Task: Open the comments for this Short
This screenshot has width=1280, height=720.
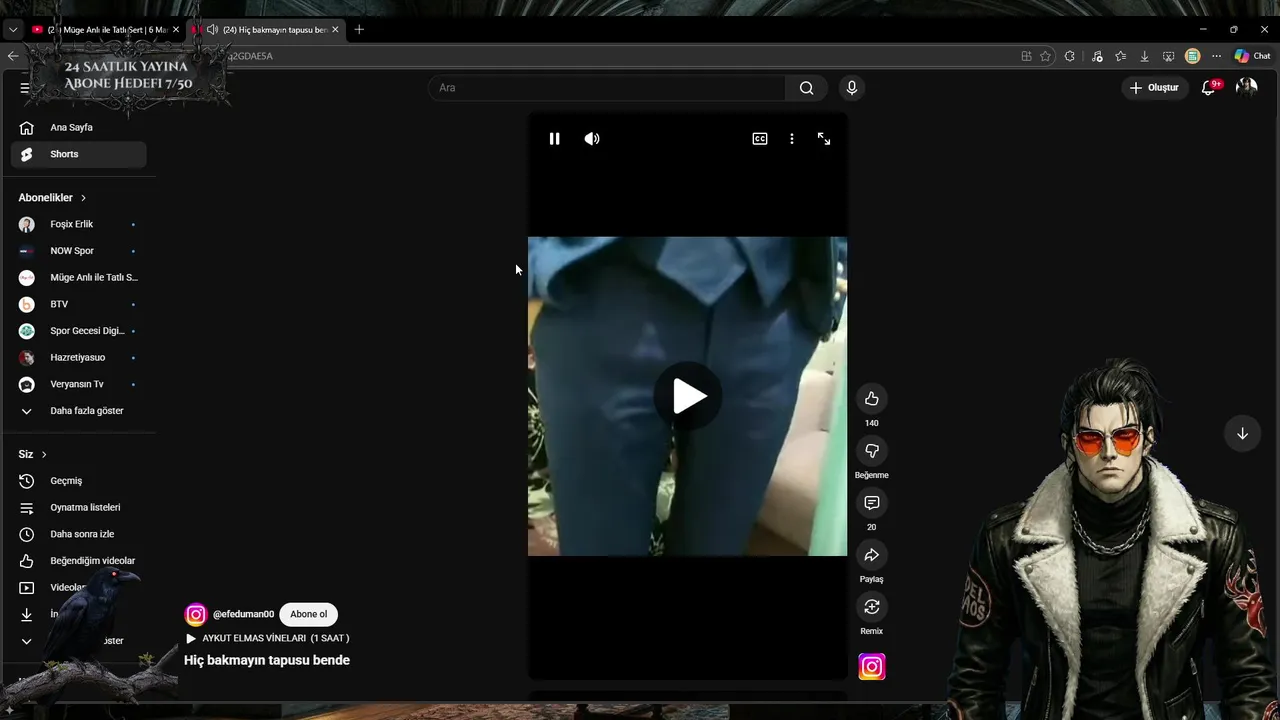Action: [x=872, y=503]
